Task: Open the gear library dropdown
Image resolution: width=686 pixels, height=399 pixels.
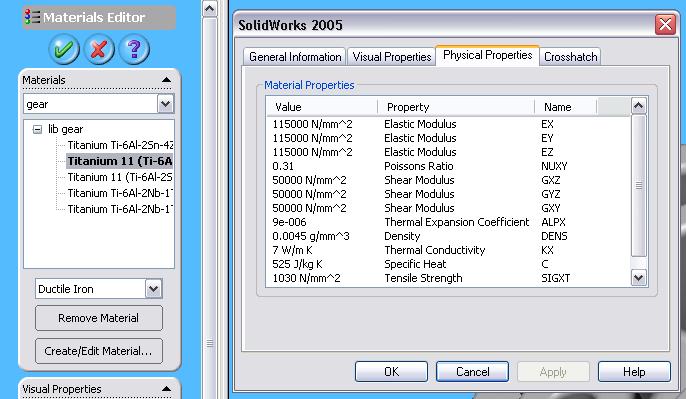Action: (x=165, y=104)
